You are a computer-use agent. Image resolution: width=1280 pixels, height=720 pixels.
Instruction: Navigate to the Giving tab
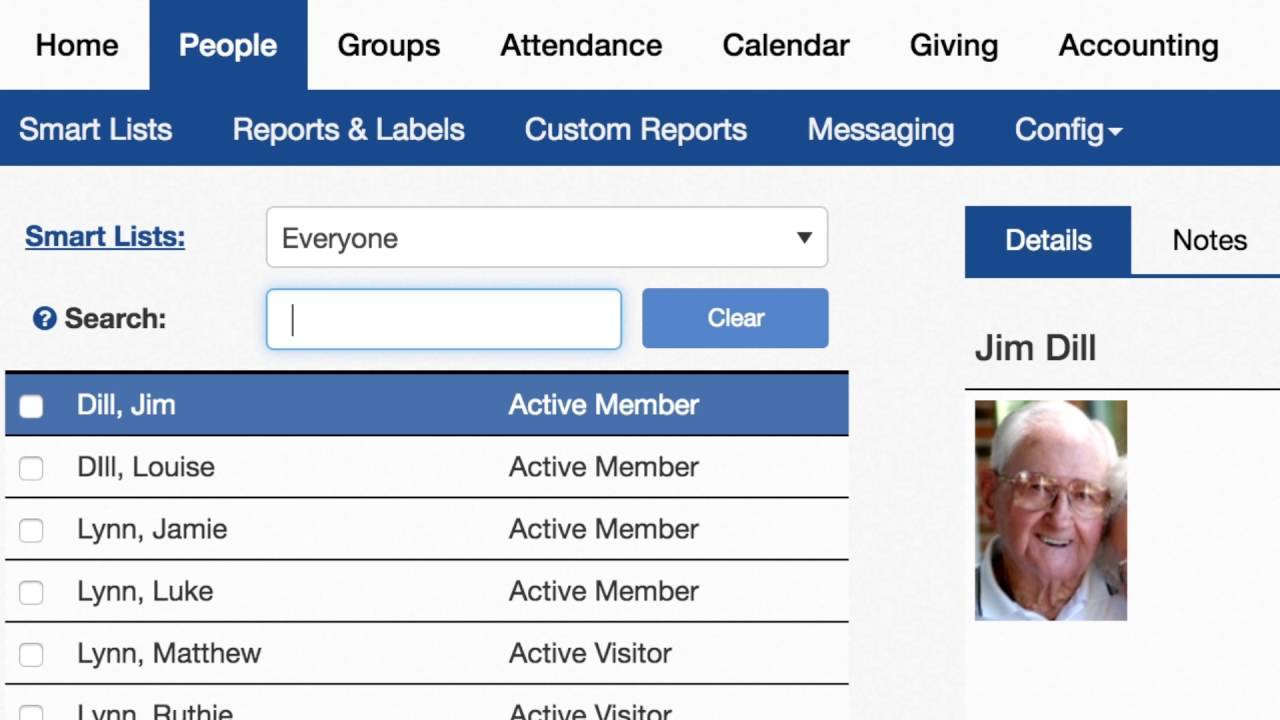pyautogui.click(x=953, y=45)
